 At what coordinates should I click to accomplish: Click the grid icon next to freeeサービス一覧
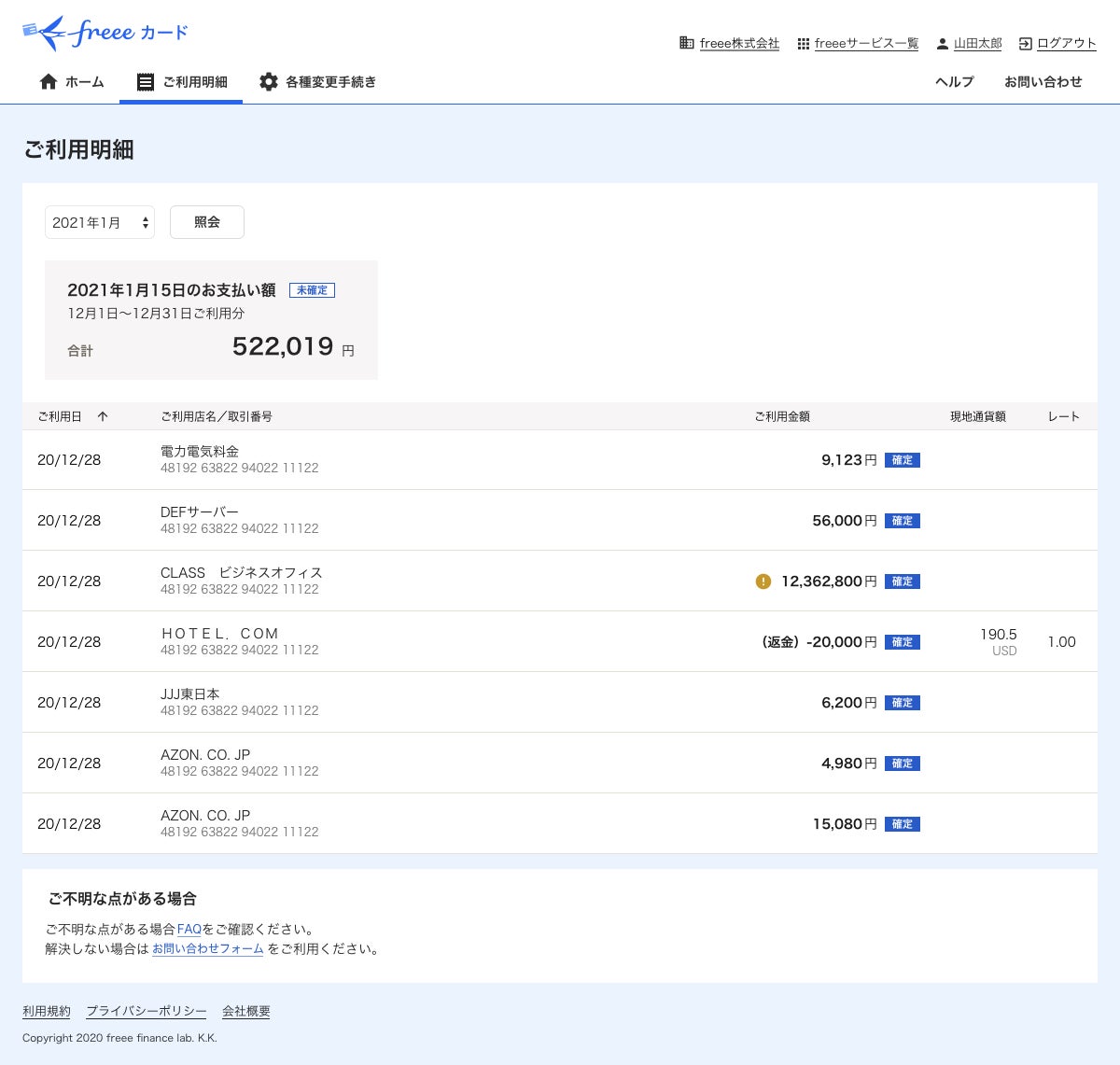point(804,44)
